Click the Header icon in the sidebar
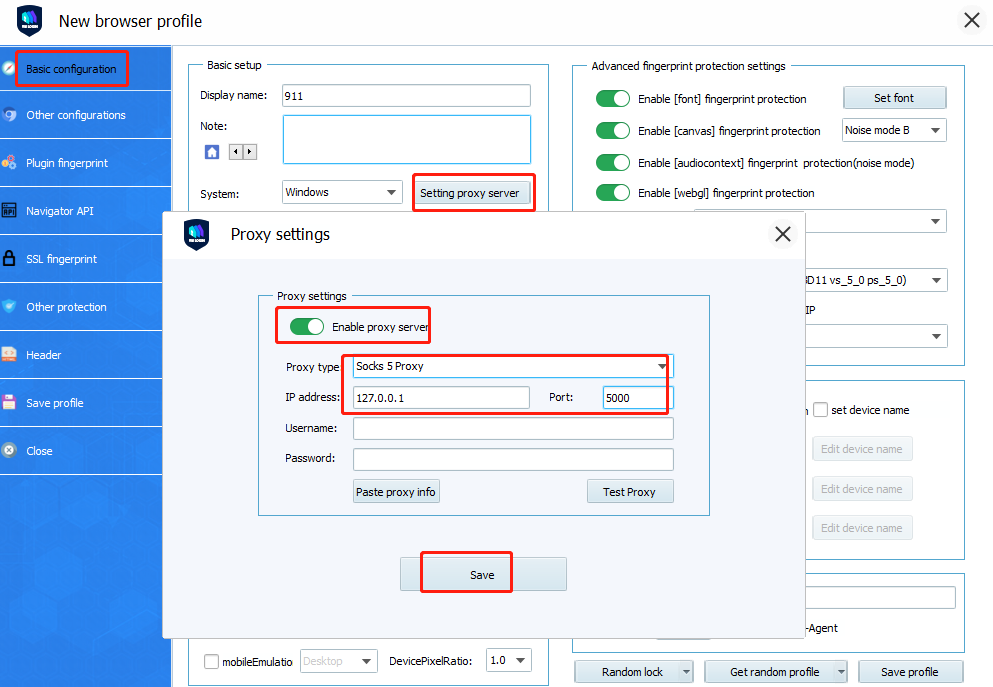Image resolution: width=993 pixels, height=687 pixels. [9, 355]
